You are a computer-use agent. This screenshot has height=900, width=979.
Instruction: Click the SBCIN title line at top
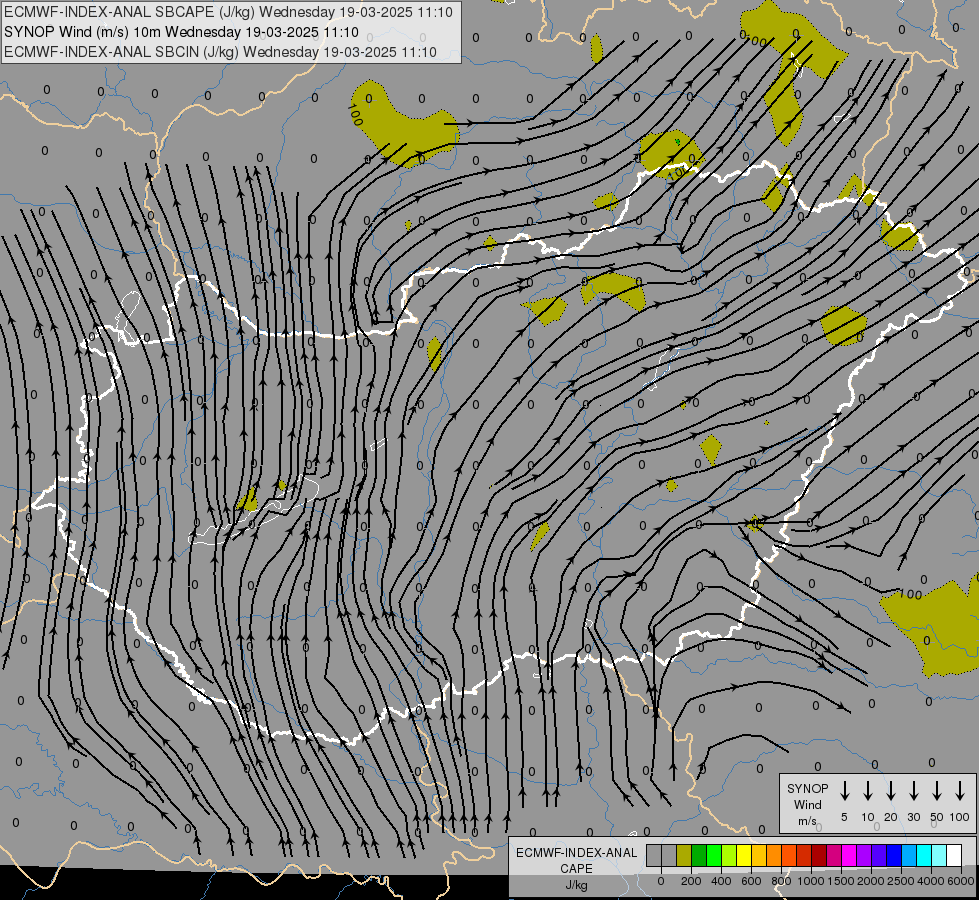(x=220, y=52)
